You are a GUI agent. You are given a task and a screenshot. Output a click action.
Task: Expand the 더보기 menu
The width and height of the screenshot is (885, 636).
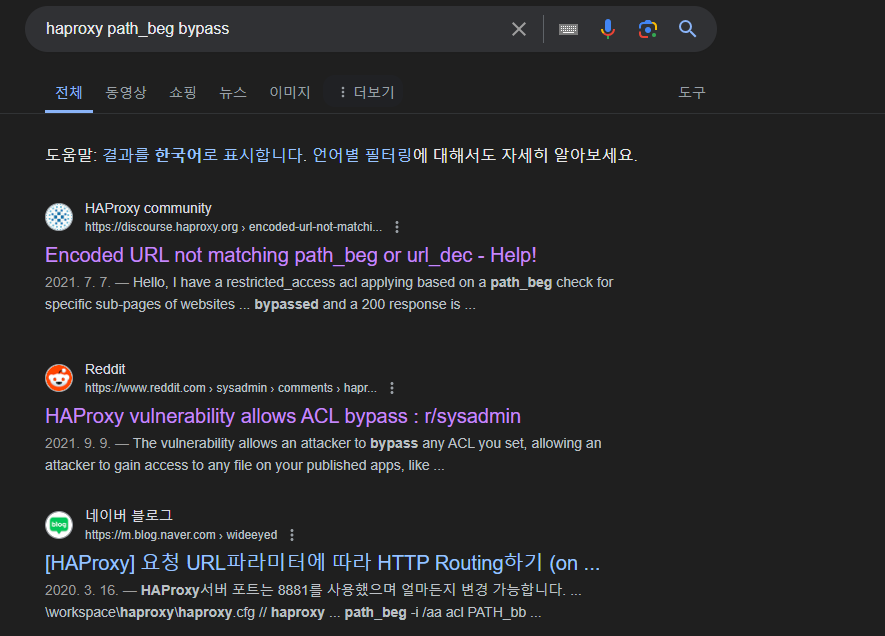(x=366, y=92)
